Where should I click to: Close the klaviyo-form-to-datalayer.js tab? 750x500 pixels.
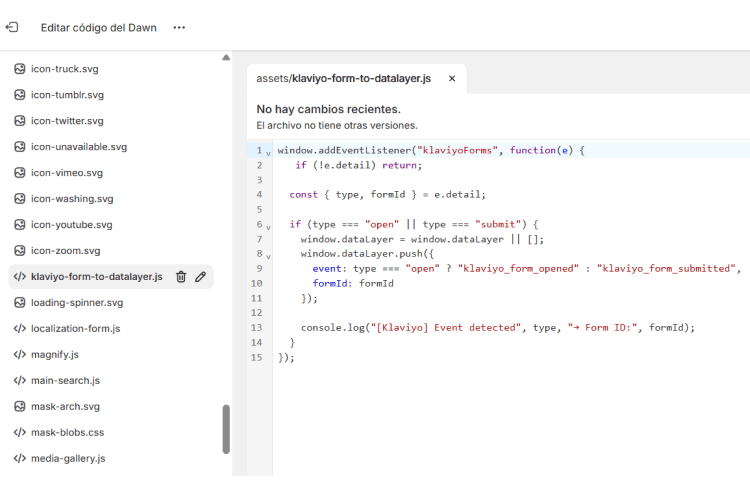(x=452, y=78)
